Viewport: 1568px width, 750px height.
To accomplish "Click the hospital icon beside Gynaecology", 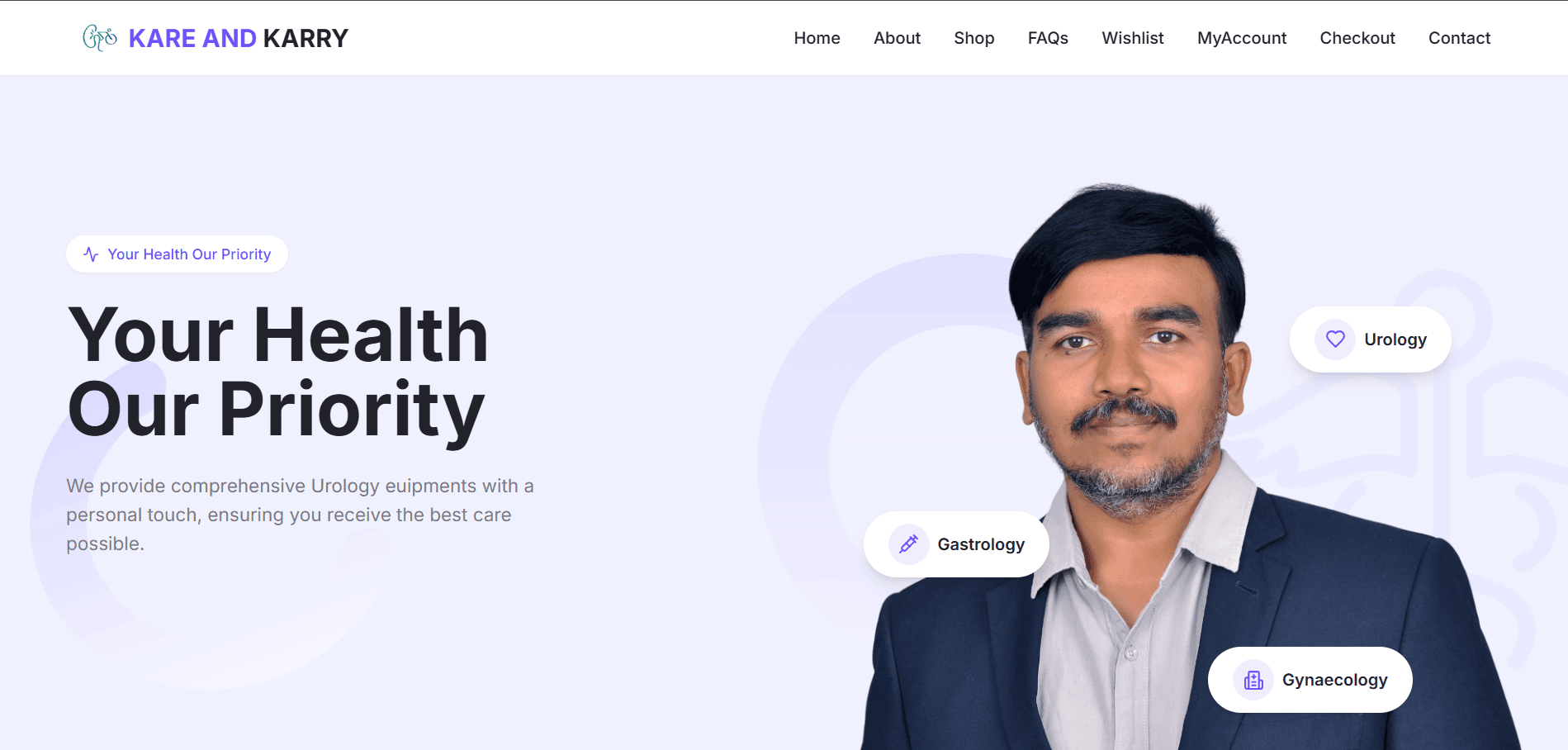I will [x=1253, y=680].
